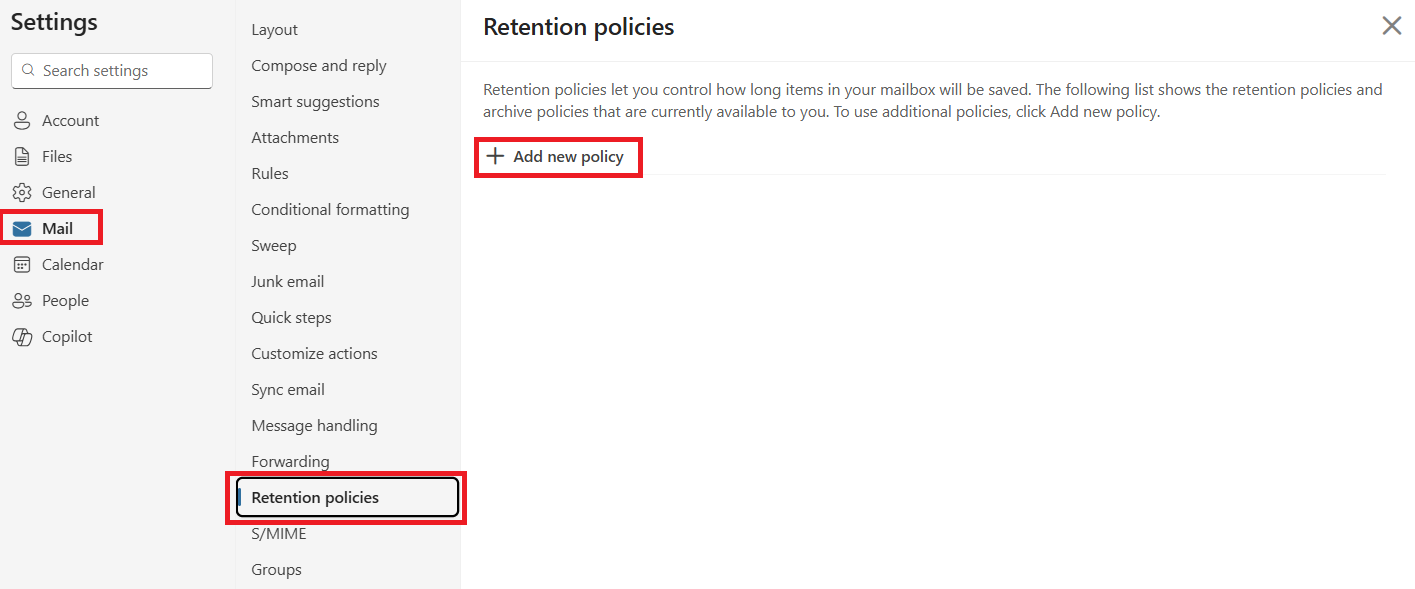The height and width of the screenshot is (589, 1415).
Task: Open the Layout settings page
Action: pyautogui.click(x=275, y=30)
